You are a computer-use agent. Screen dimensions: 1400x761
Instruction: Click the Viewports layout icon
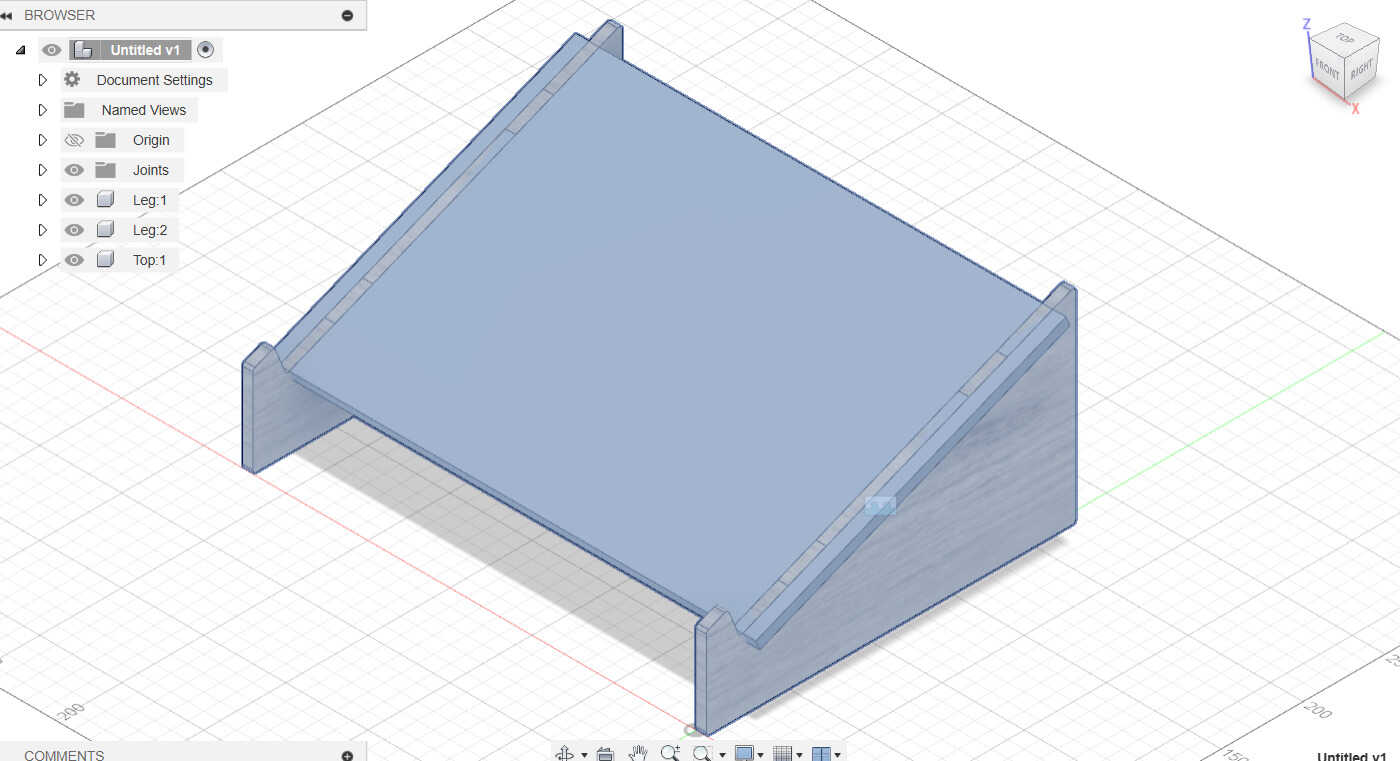pos(821,753)
